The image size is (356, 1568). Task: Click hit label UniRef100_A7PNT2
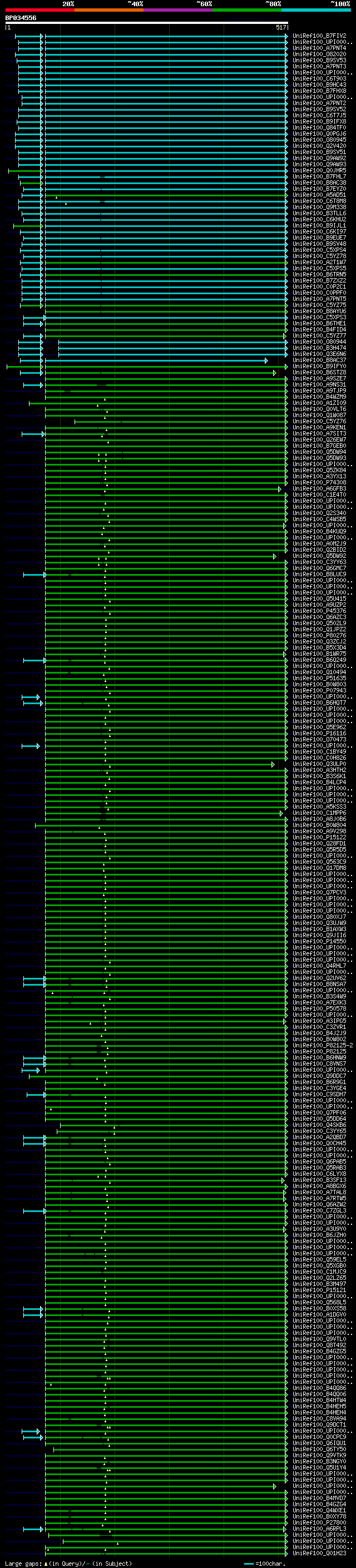click(319, 103)
